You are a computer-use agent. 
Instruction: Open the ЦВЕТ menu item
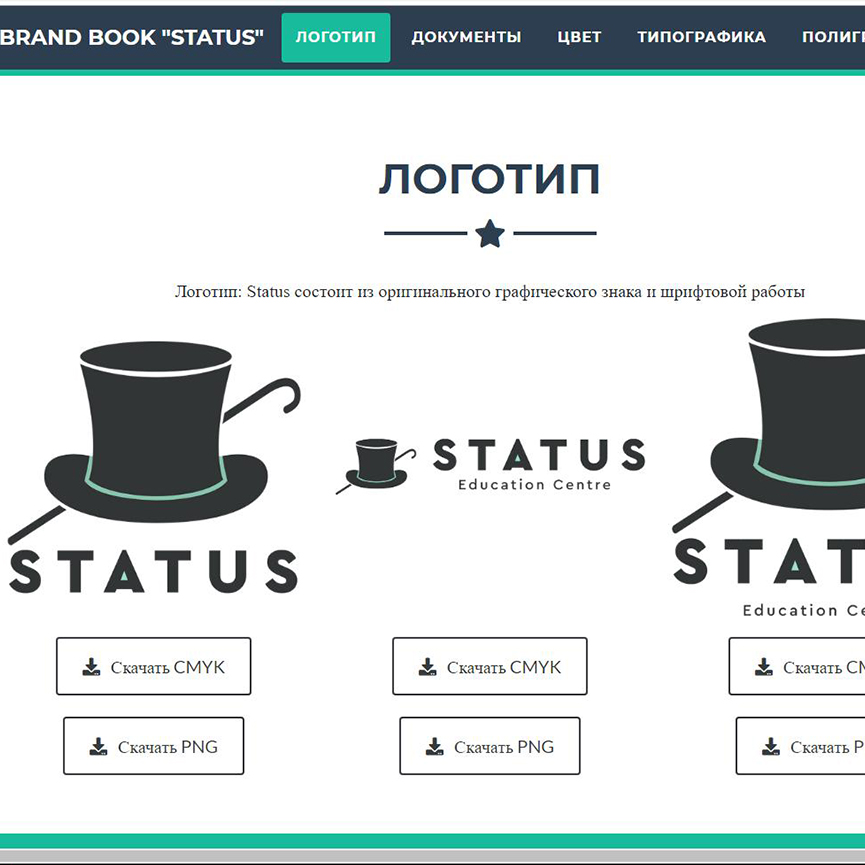pos(579,37)
